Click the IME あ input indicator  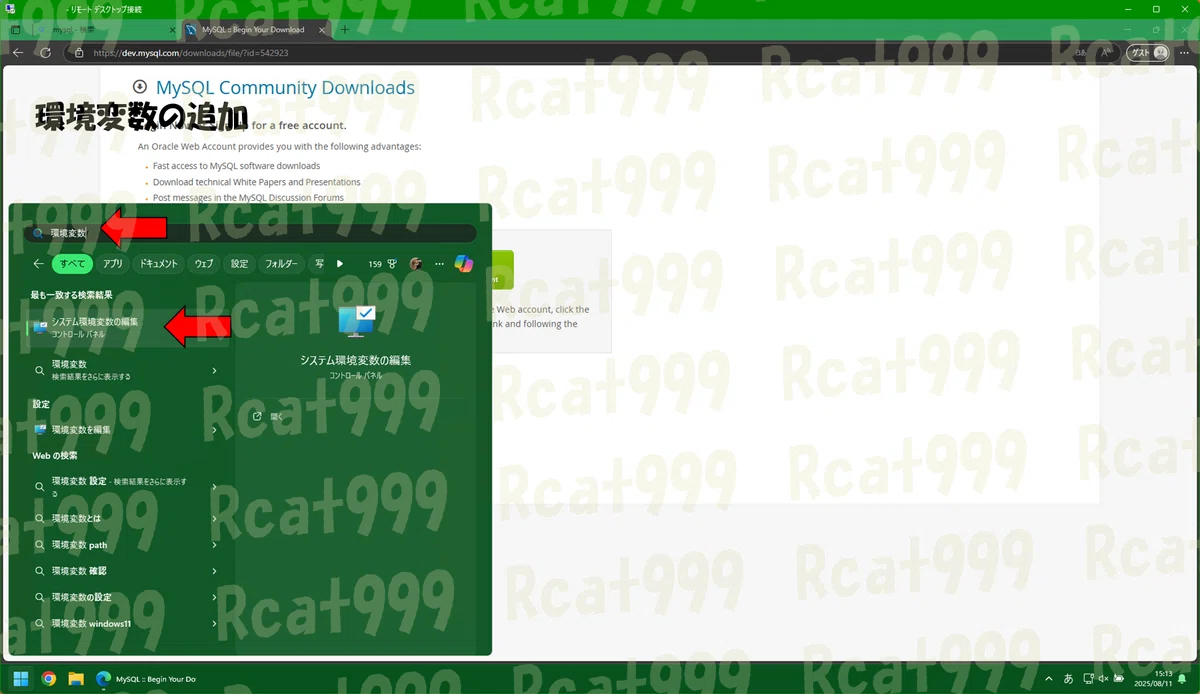point(1069,678)
